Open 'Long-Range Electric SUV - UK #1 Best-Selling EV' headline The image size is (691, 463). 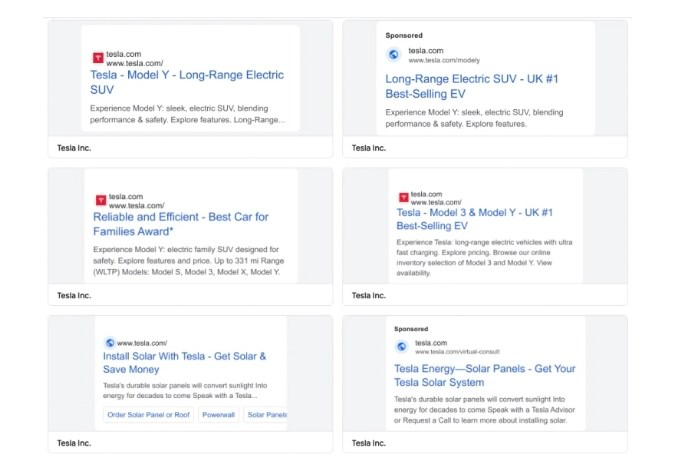[472, 86]
